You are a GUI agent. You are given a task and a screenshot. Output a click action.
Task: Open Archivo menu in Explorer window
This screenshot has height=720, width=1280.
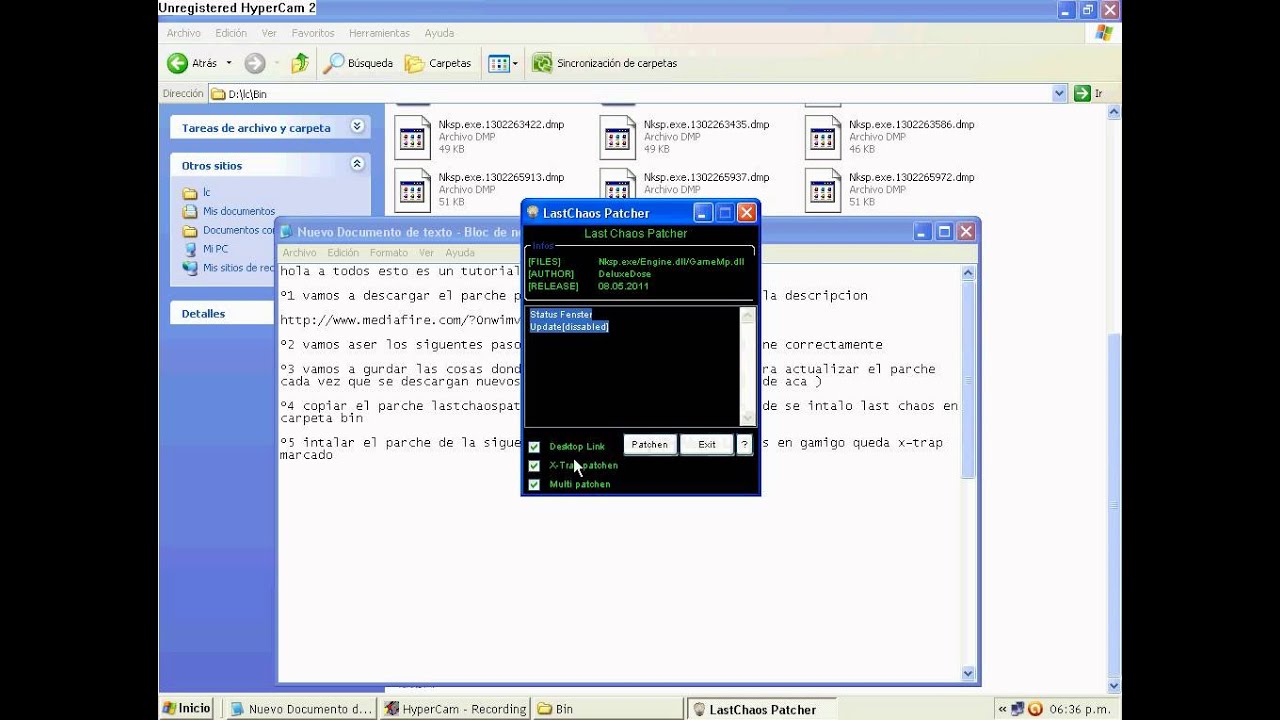[183, 33]
